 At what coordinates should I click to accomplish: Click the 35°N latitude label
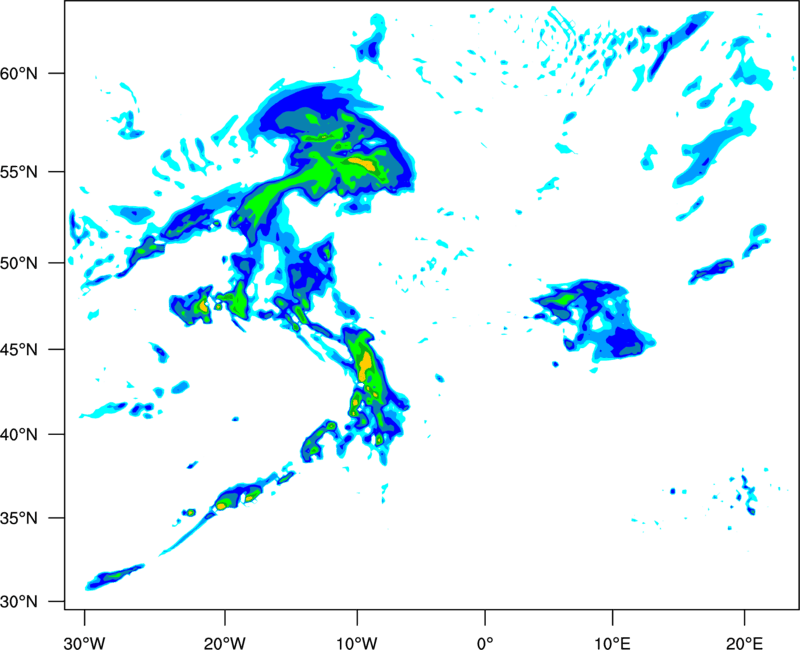tap(19, 518)
